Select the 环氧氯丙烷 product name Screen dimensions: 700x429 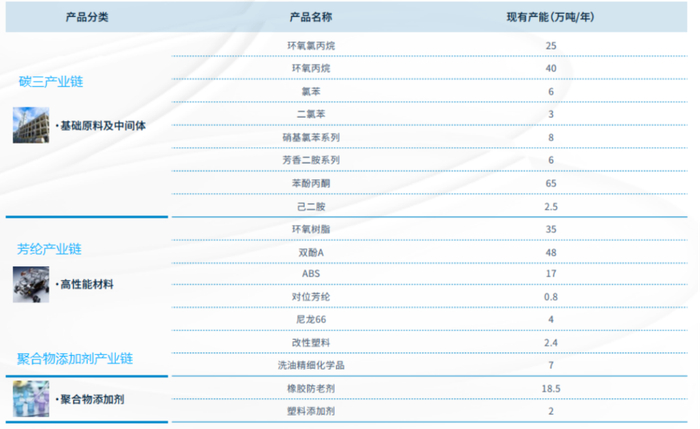pos(311,46)
